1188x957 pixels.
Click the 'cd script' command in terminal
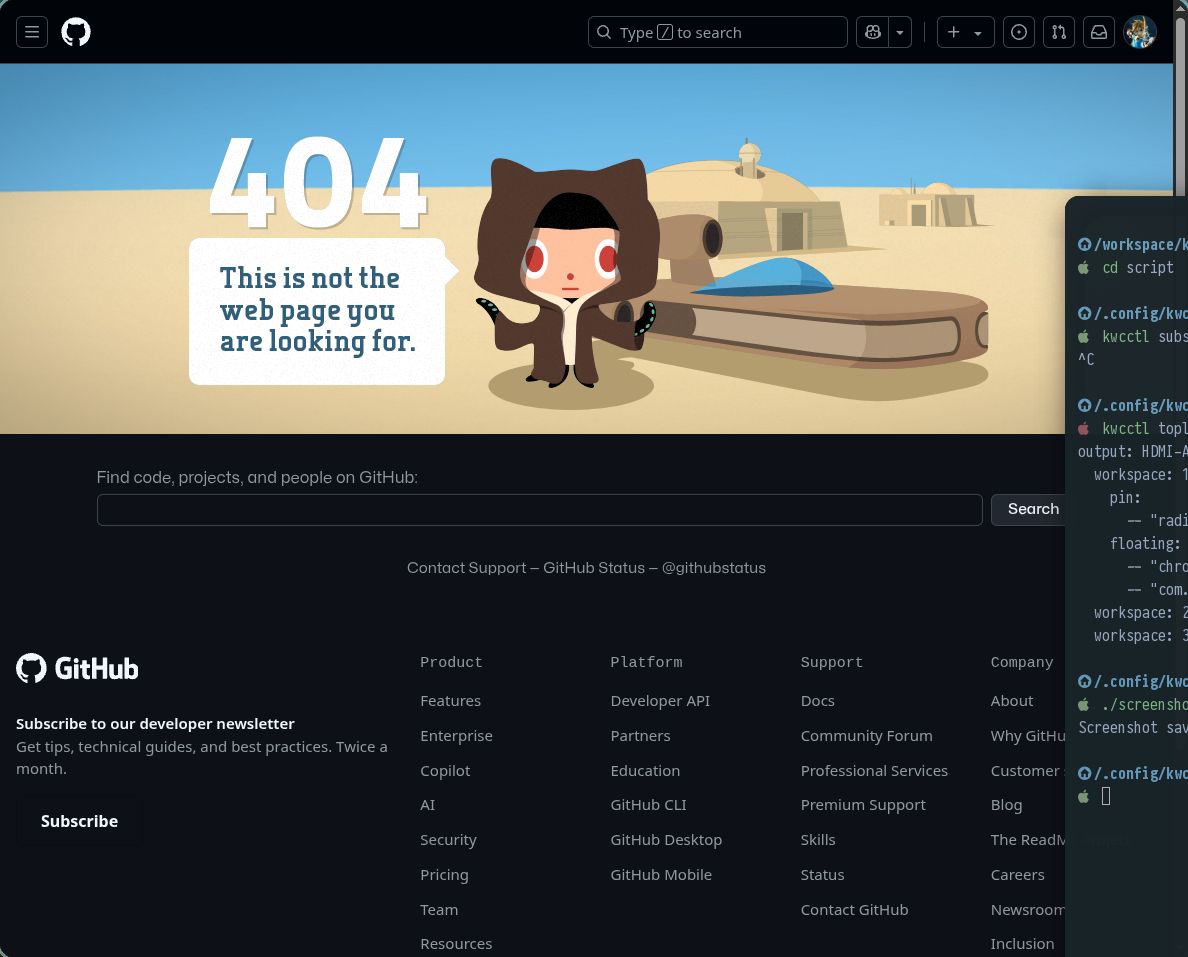pyautogui.click(x=1138, y=267)
